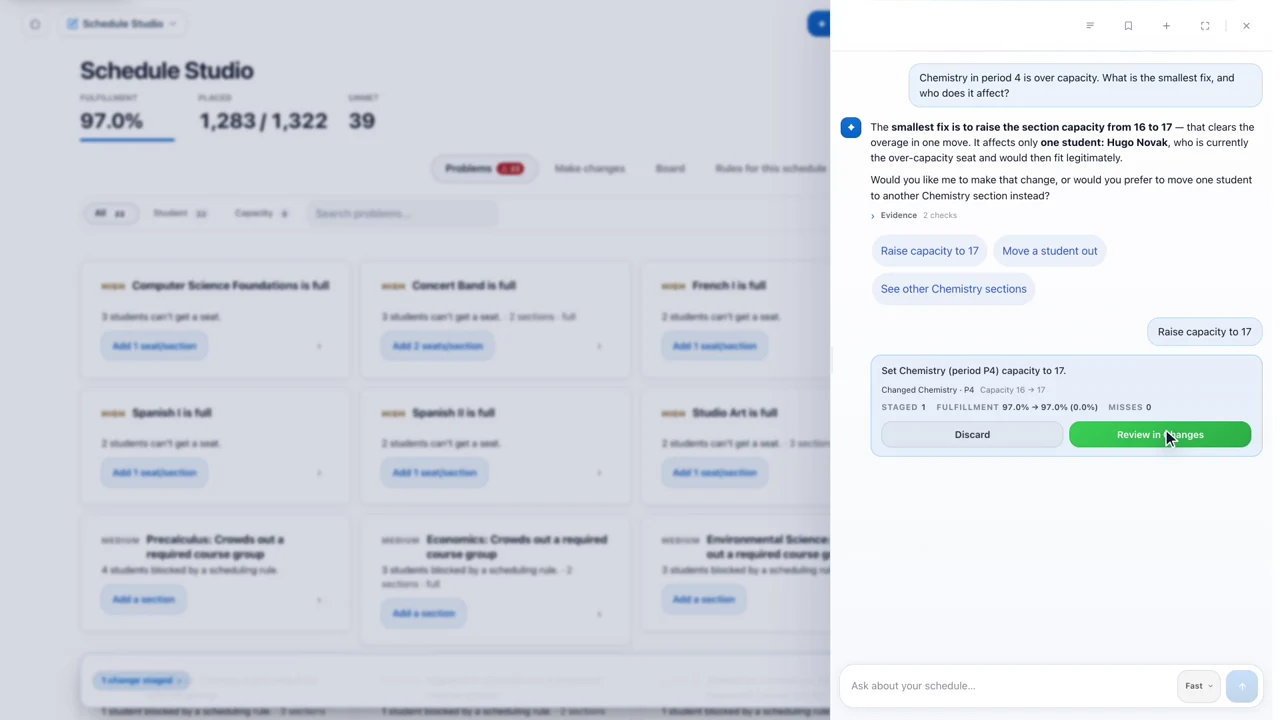Viewport: 1280px width, 720px height.
Task: Open the Schedule Studio dropdown in top bar
Action: coord(122,24)
